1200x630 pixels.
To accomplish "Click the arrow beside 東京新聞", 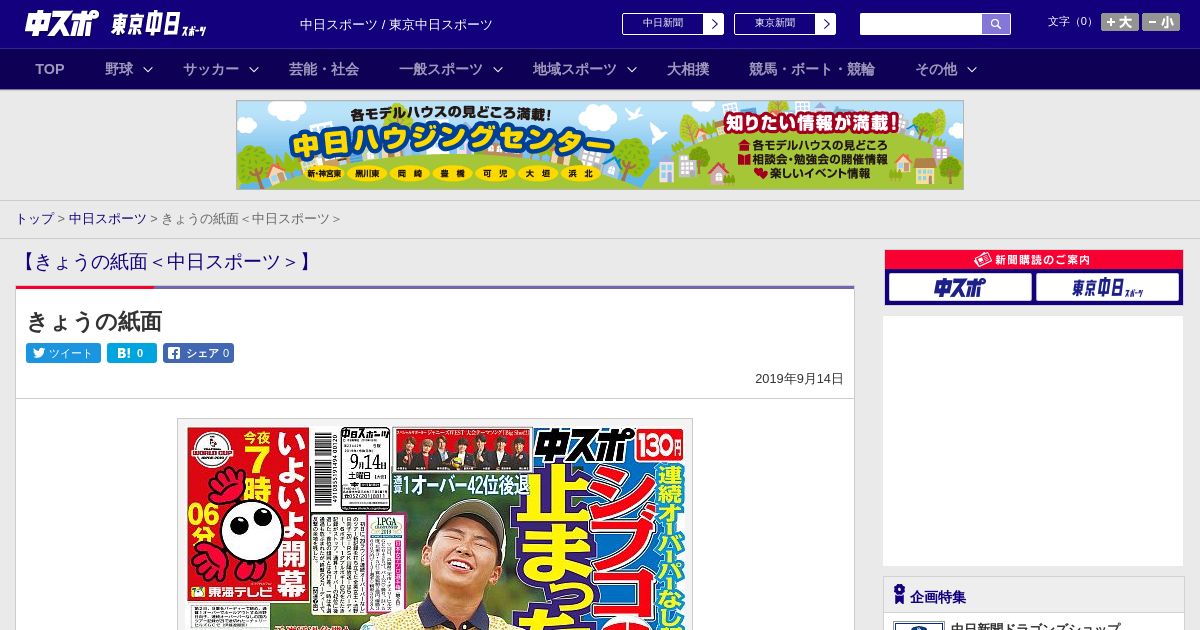I will click(826, 24).
